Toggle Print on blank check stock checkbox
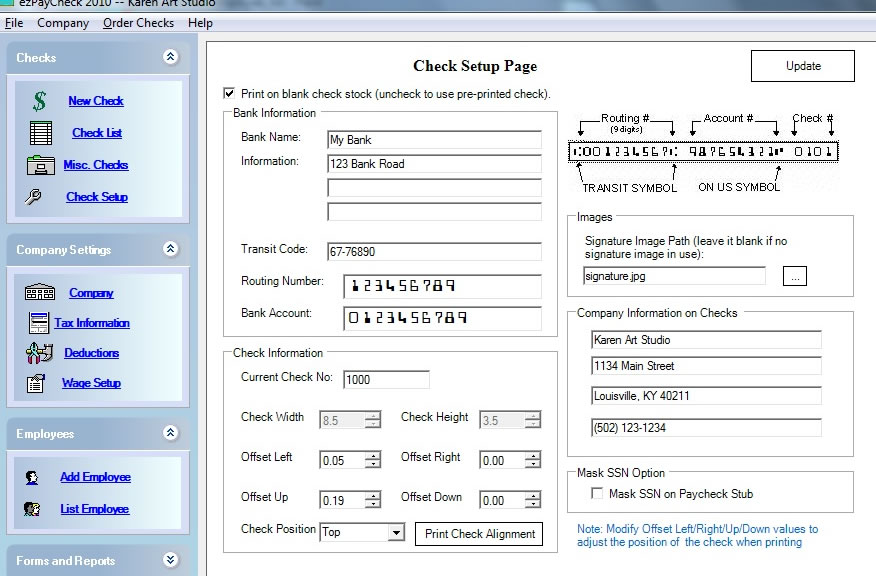876x579 pixels. 229,93
